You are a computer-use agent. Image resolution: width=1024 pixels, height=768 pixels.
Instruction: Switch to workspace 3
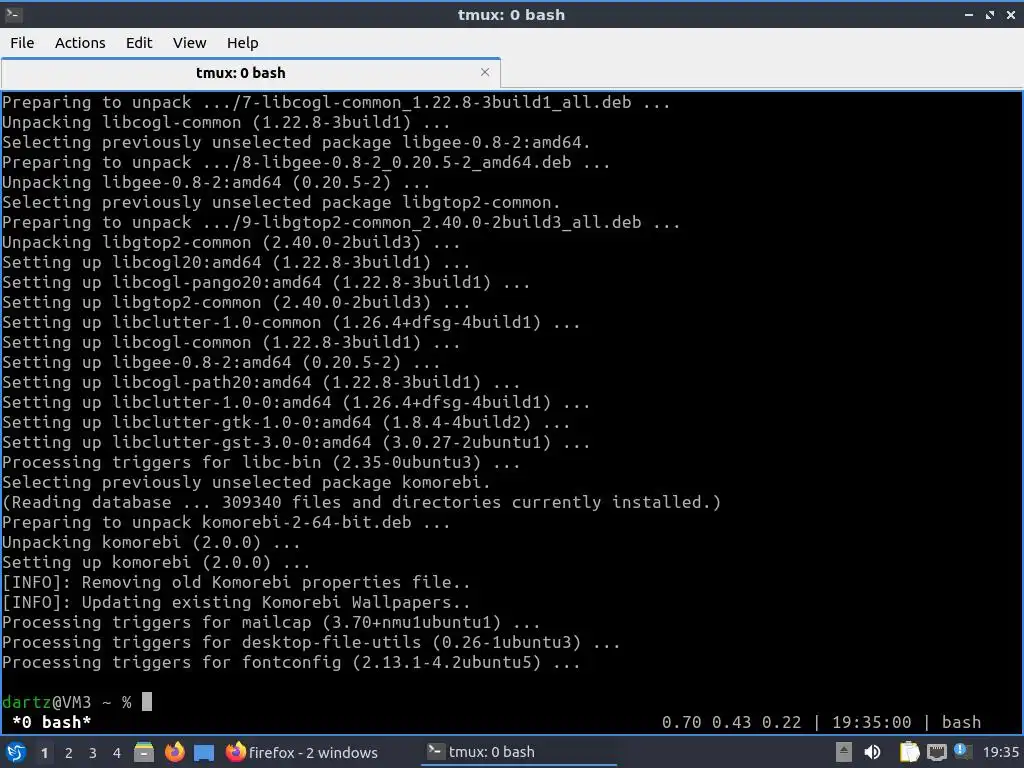tap(93, 753)
